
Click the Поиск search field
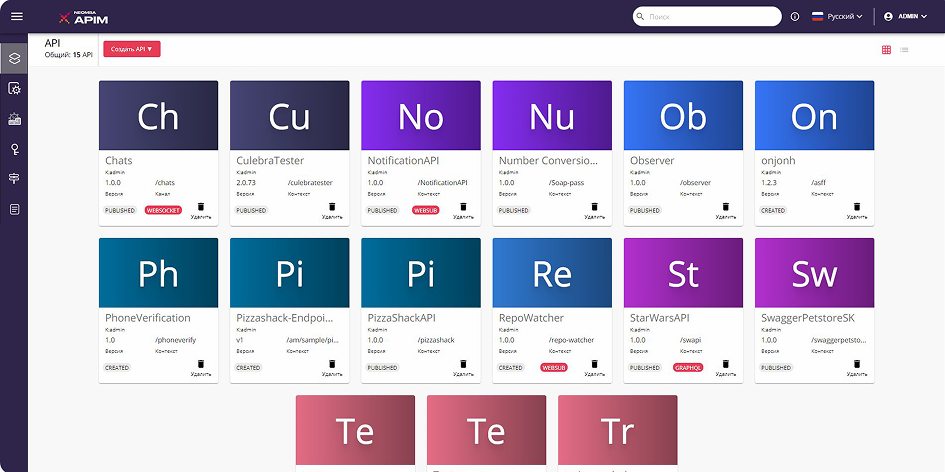[707, 16]
